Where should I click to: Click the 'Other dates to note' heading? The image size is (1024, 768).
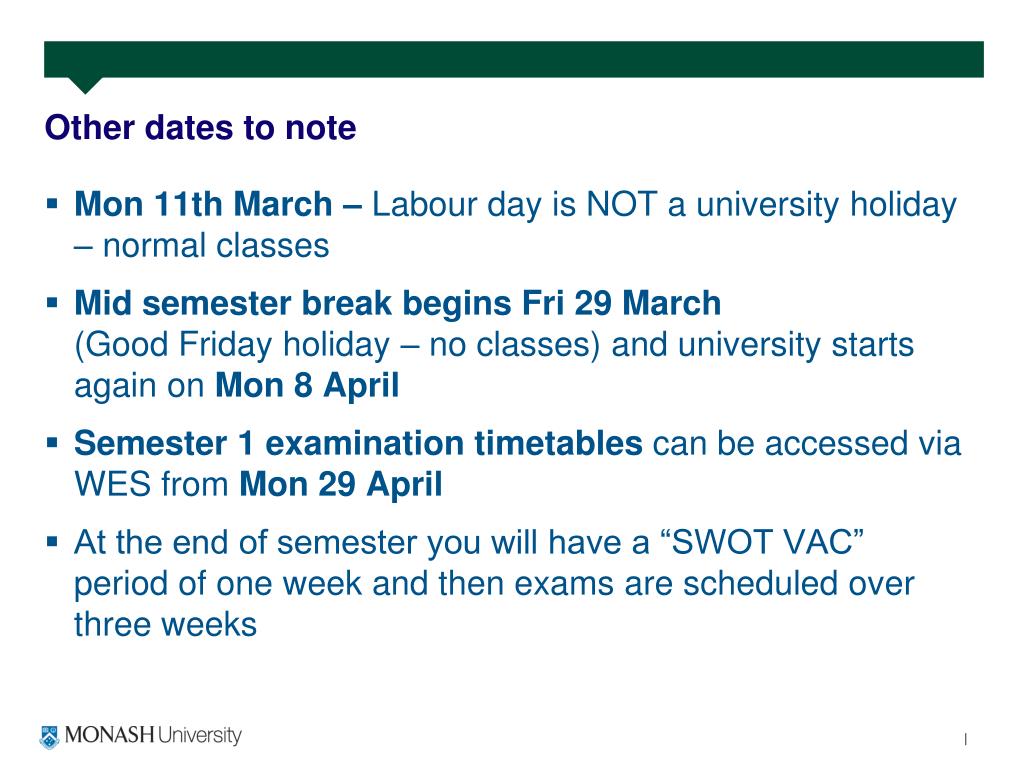[200, 127]
